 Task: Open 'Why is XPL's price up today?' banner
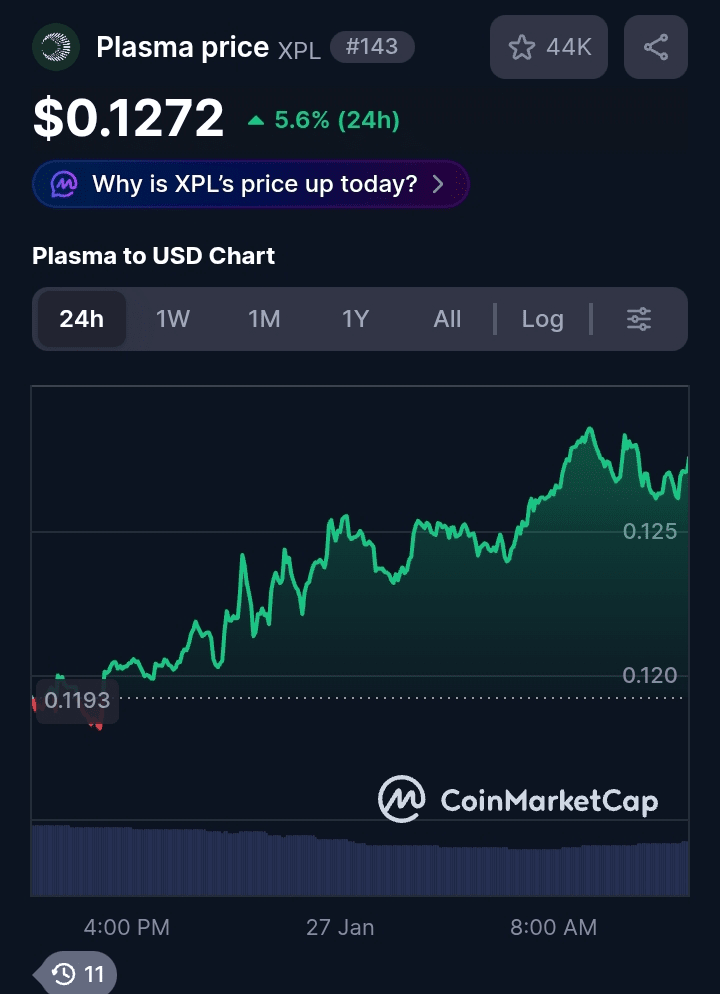tap(254, 184)
